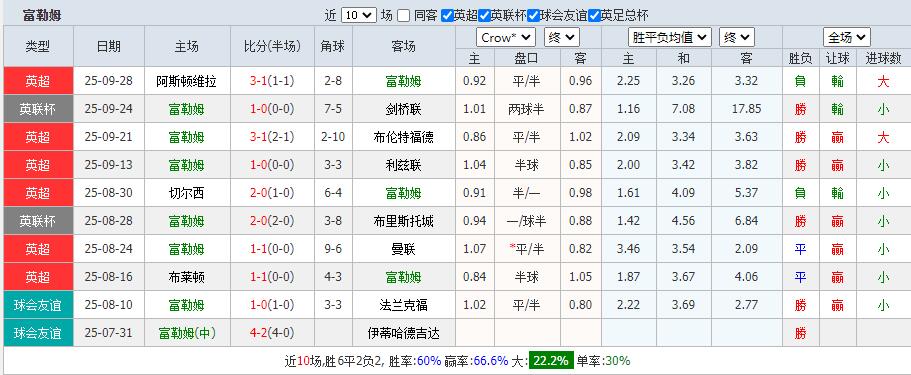Screen dimensions: 911x375
Task: Click the *平/半 handicap on 曼联 row
Action: point(526,249)
